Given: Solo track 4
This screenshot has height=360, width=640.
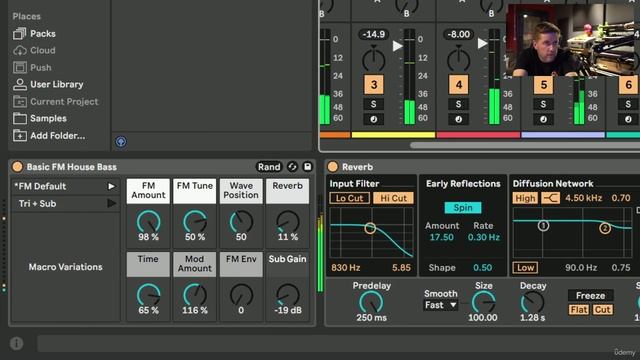Looking at the screenshot, I should tap(458, 104).
